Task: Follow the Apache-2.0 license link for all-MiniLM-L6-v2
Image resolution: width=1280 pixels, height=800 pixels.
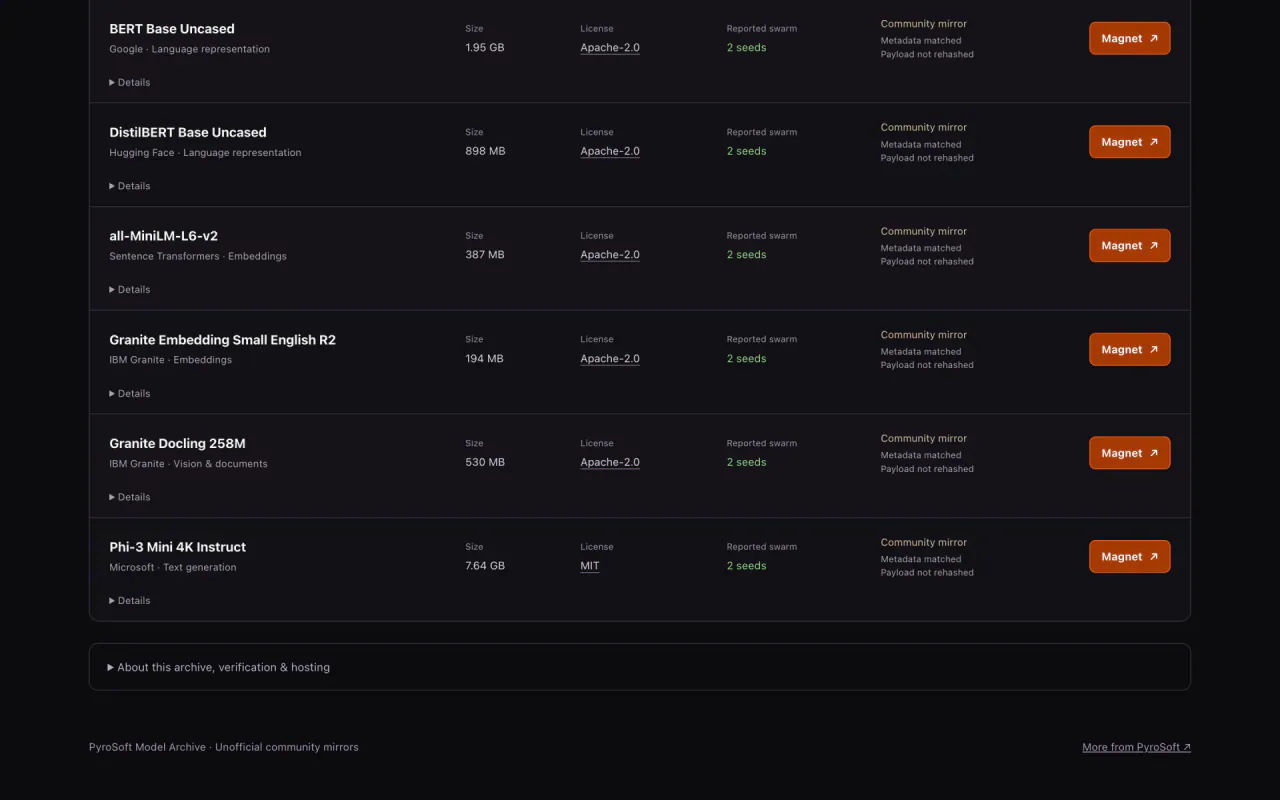Action: pos(610,255)
